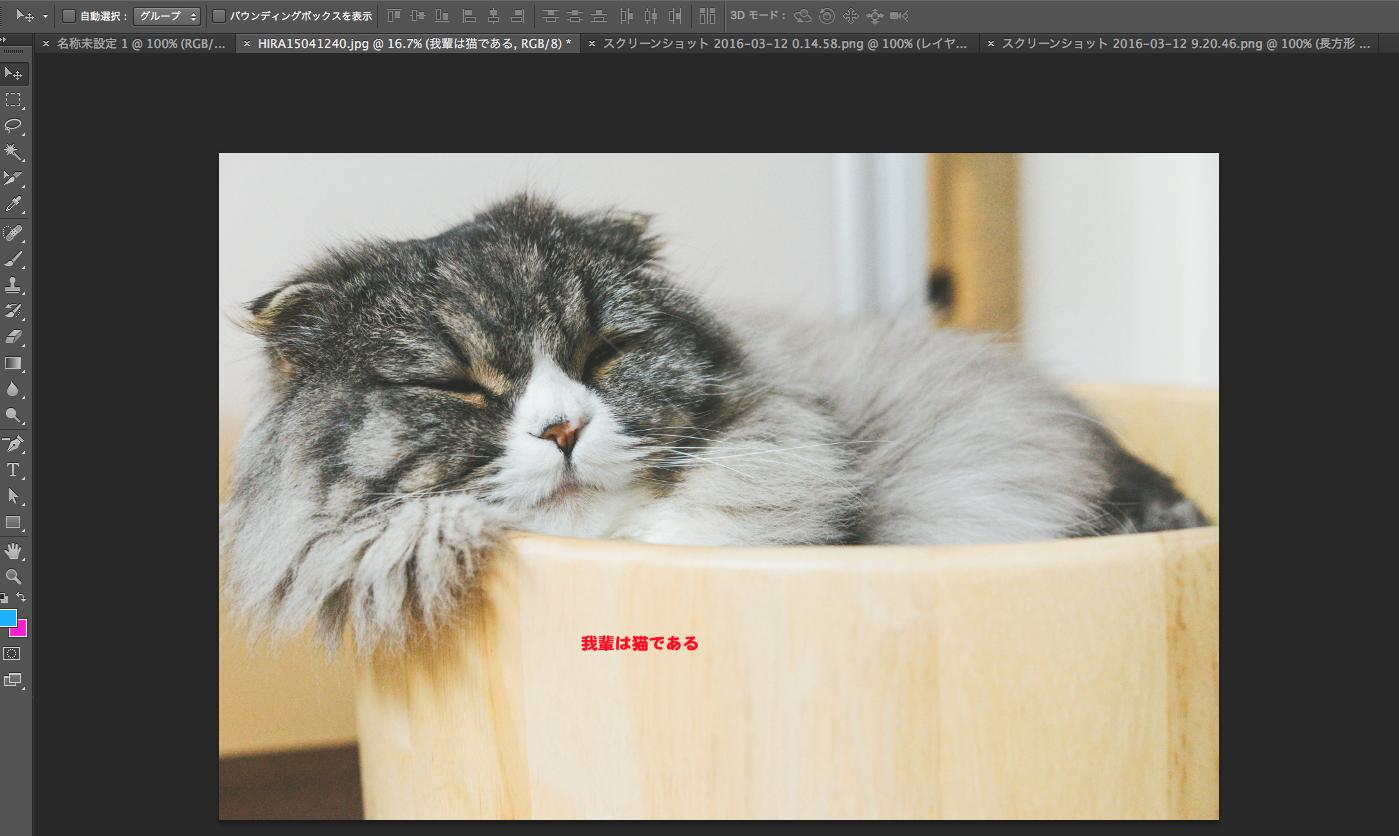Open the グループ auto-select dropdown
Viewport: 1399px width, 836px height.
point(167,16)
